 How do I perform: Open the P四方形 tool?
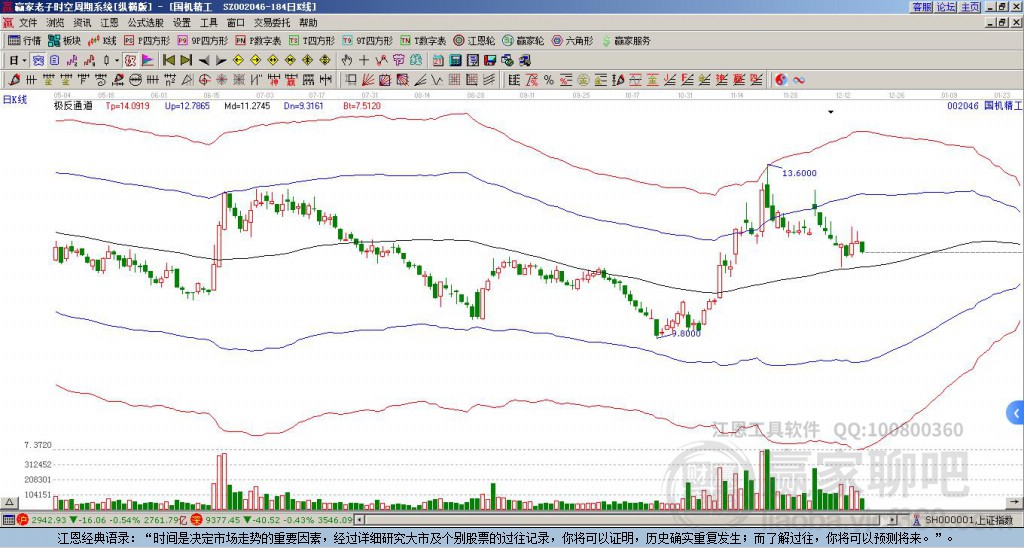[x=146, y=40]
